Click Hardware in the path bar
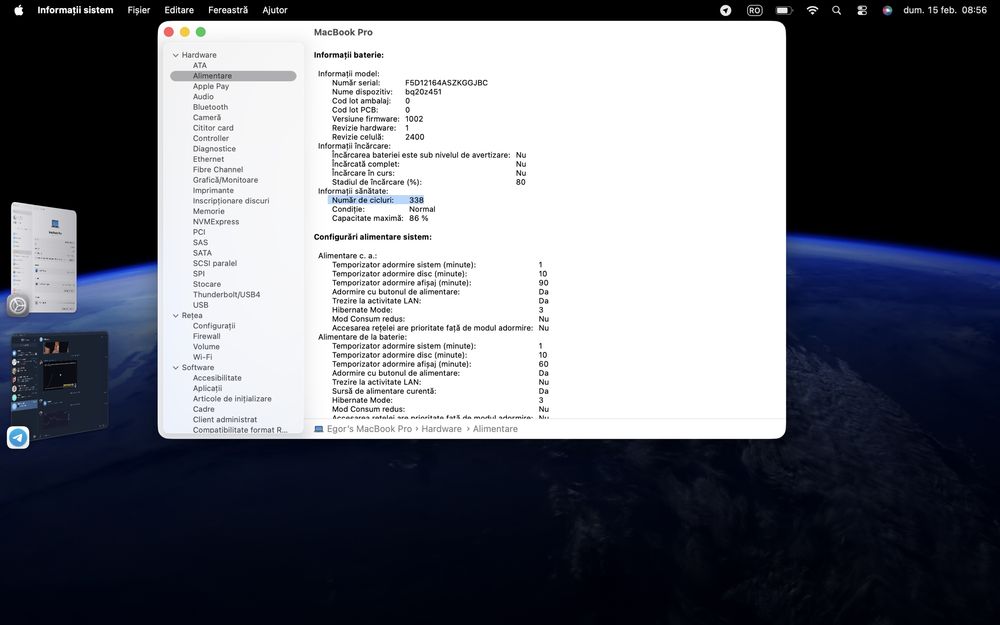Viewport: 1000px width, 625px height. [441, 429]
